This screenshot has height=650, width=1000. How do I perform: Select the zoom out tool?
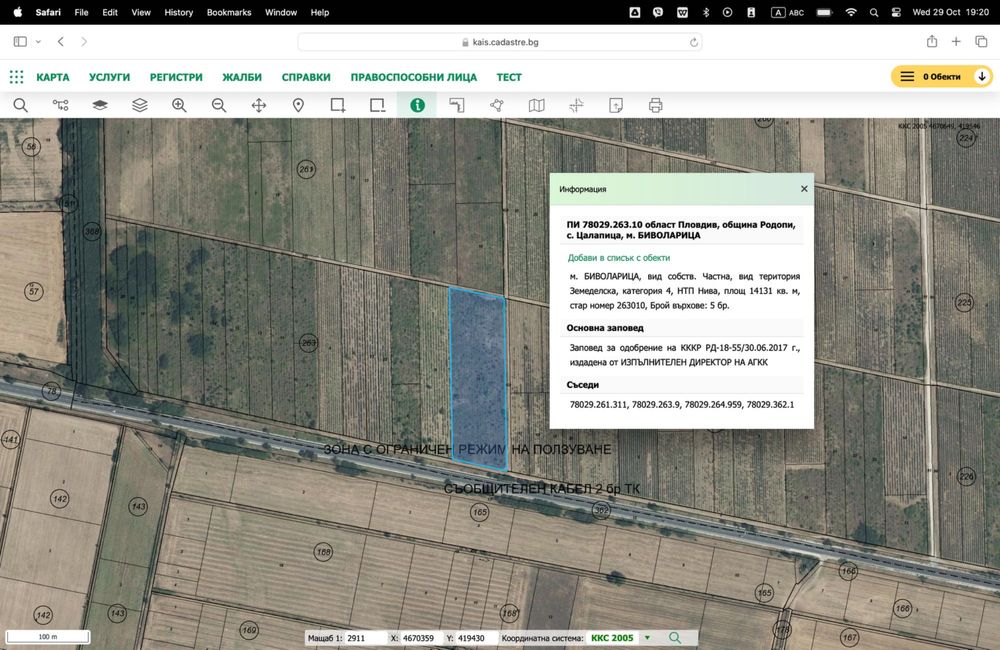(x=219, y=105)
